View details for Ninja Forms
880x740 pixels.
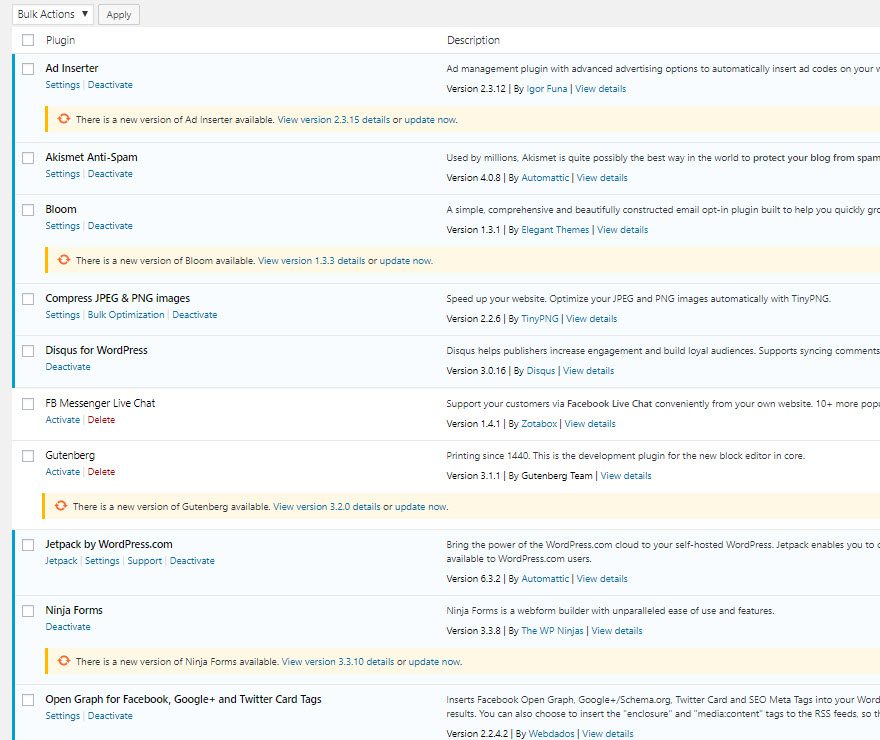617,631
